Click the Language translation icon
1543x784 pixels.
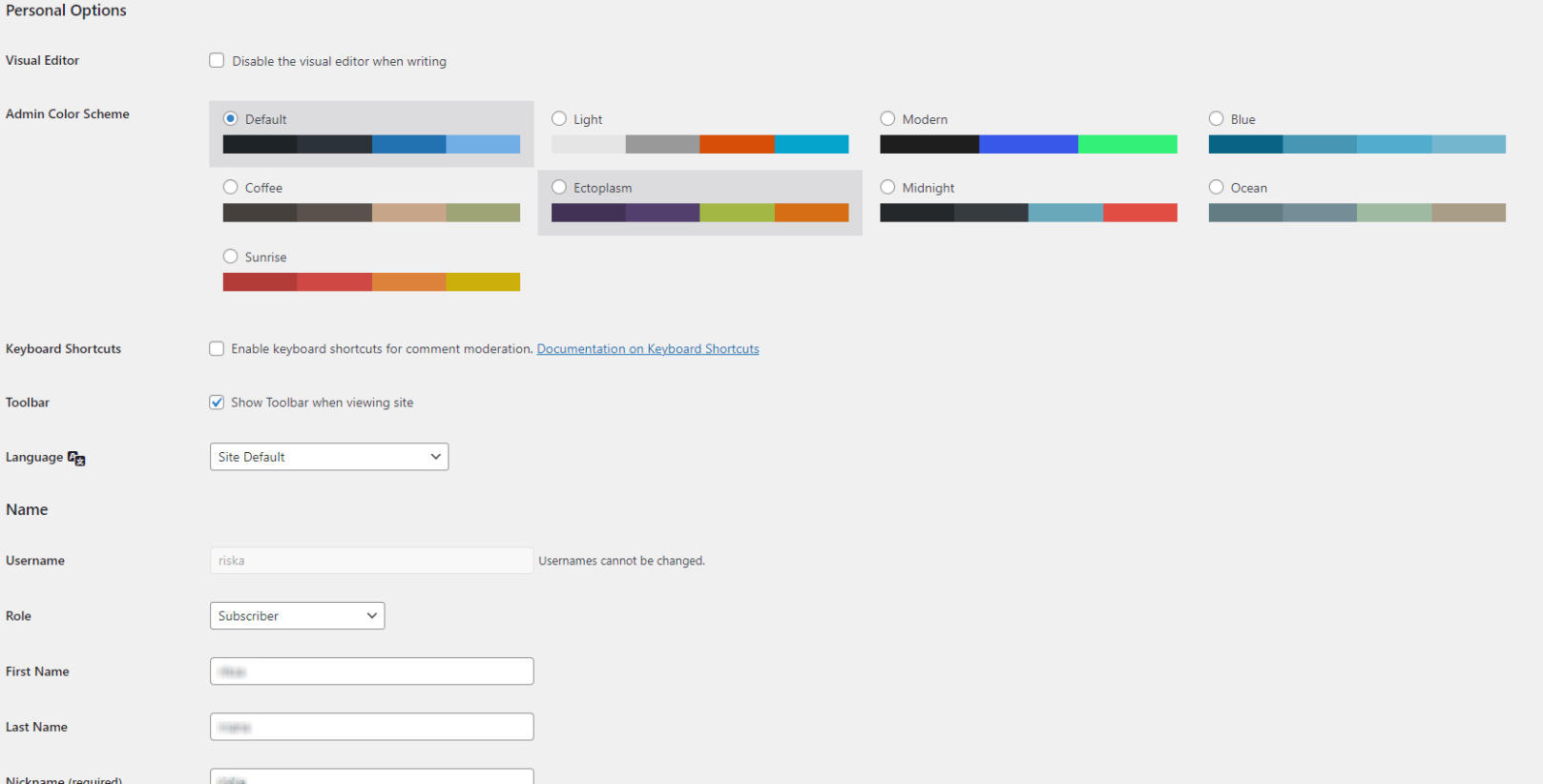point(76,458)
